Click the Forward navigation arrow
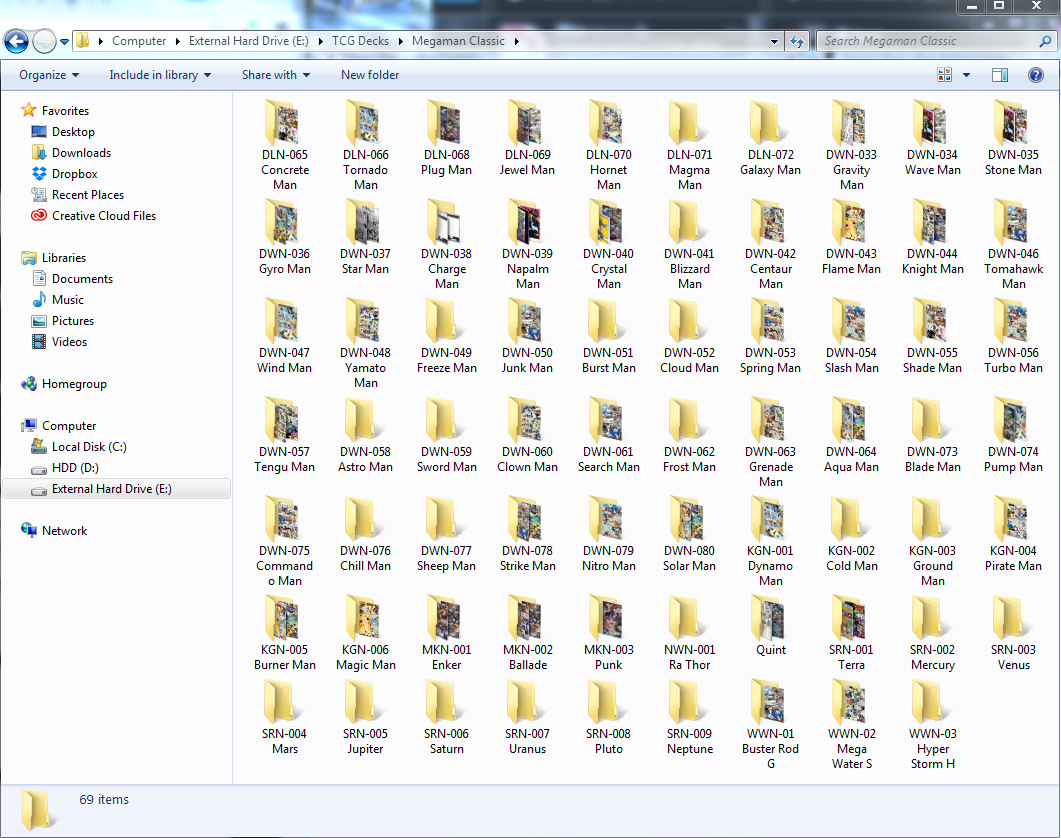The height and width of the screenshot is (838, 1061). pos(44,41)
